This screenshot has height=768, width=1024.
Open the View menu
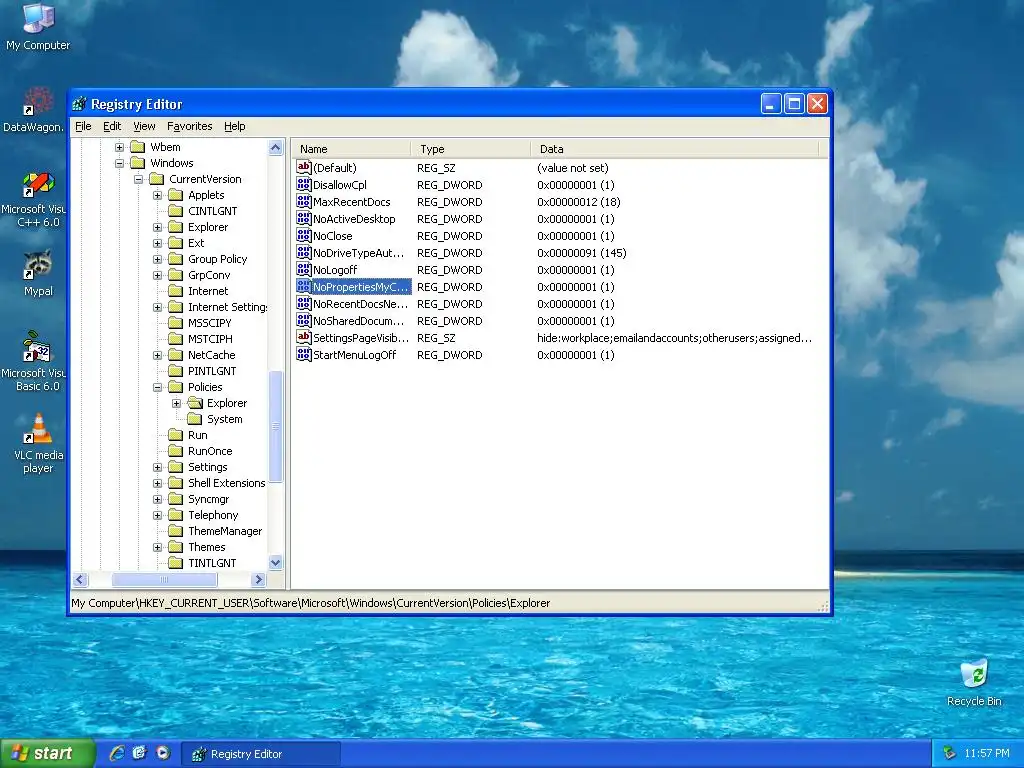tap(144, 126)
